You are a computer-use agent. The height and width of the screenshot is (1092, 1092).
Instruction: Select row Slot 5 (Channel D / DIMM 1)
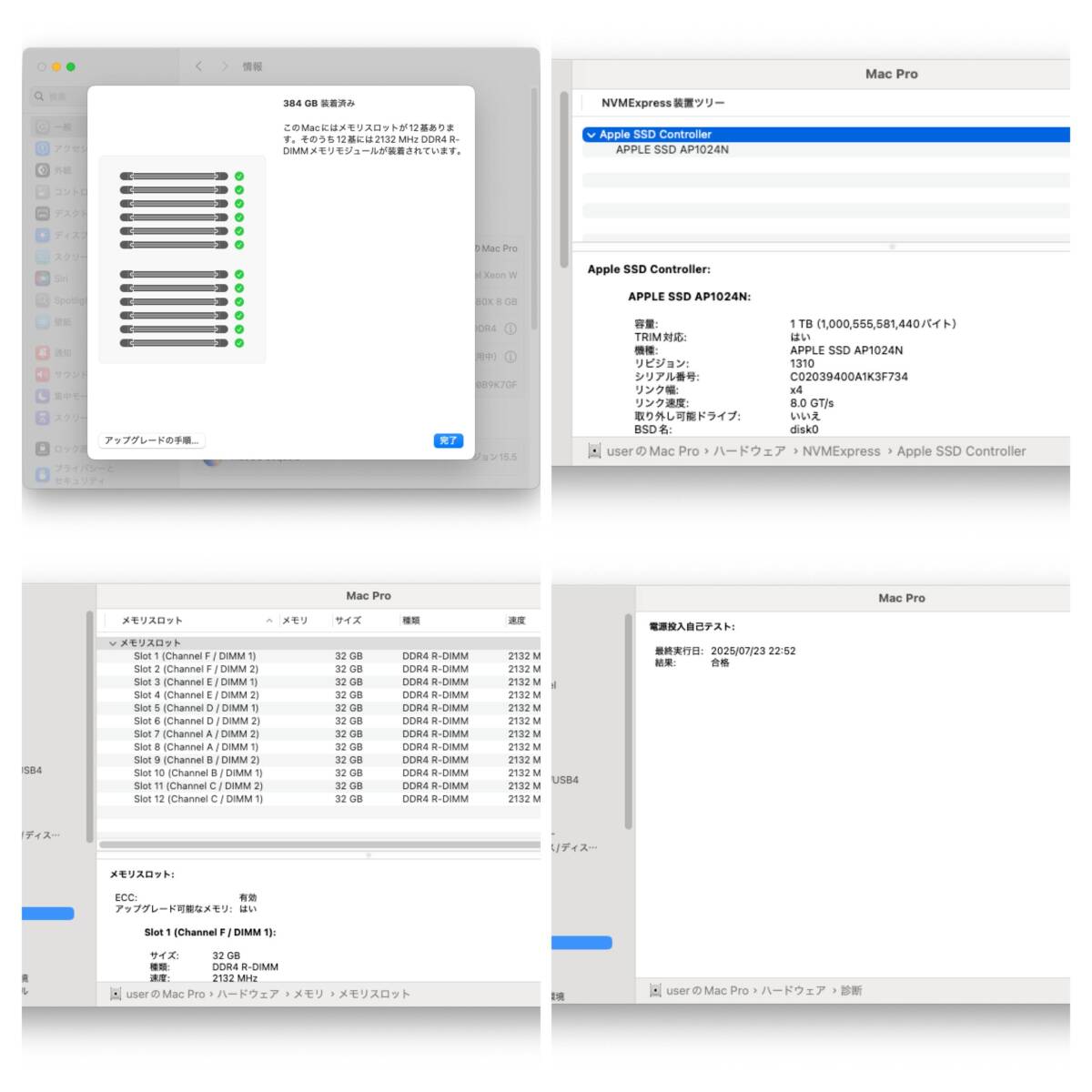(x=318, y=708)
